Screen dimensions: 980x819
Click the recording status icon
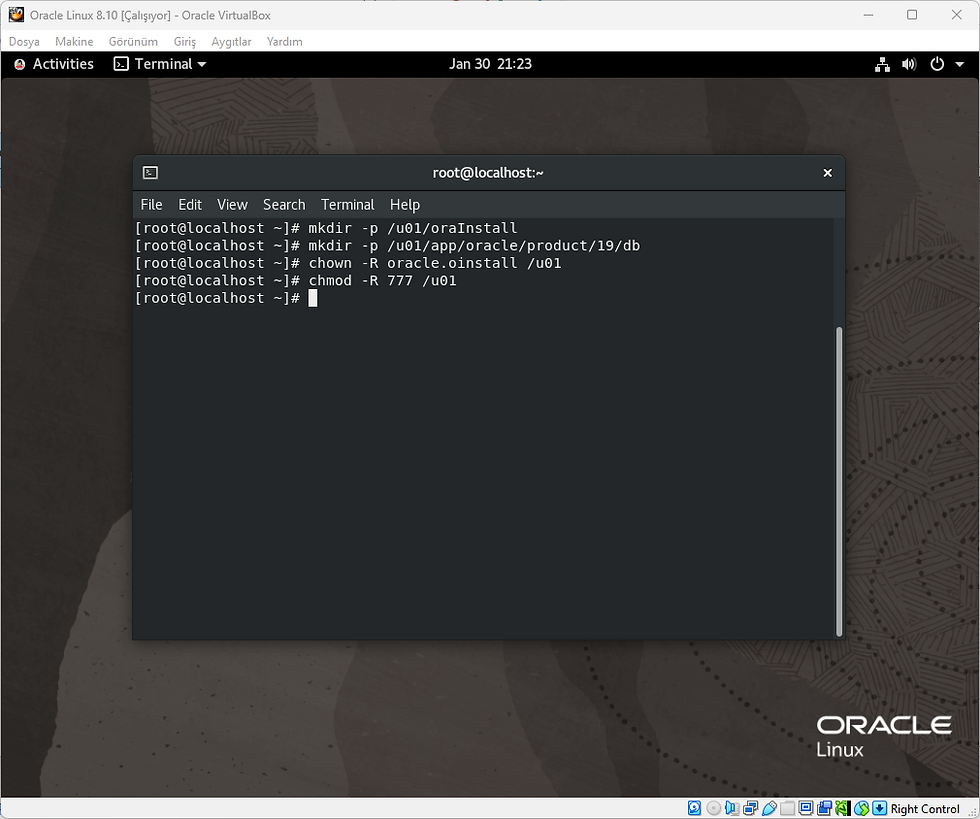point(824,808)
